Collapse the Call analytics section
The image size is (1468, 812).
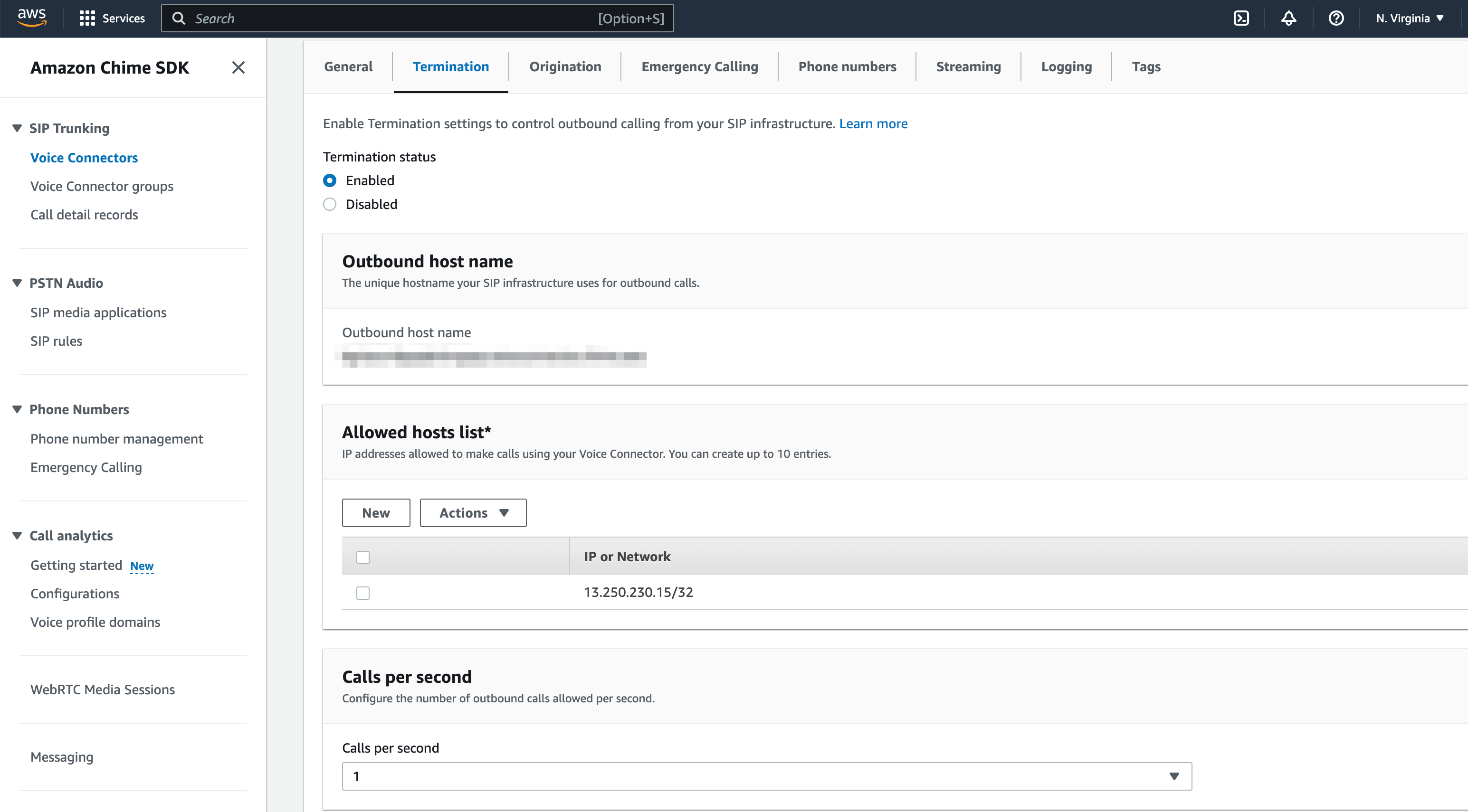tap(17, 536)
